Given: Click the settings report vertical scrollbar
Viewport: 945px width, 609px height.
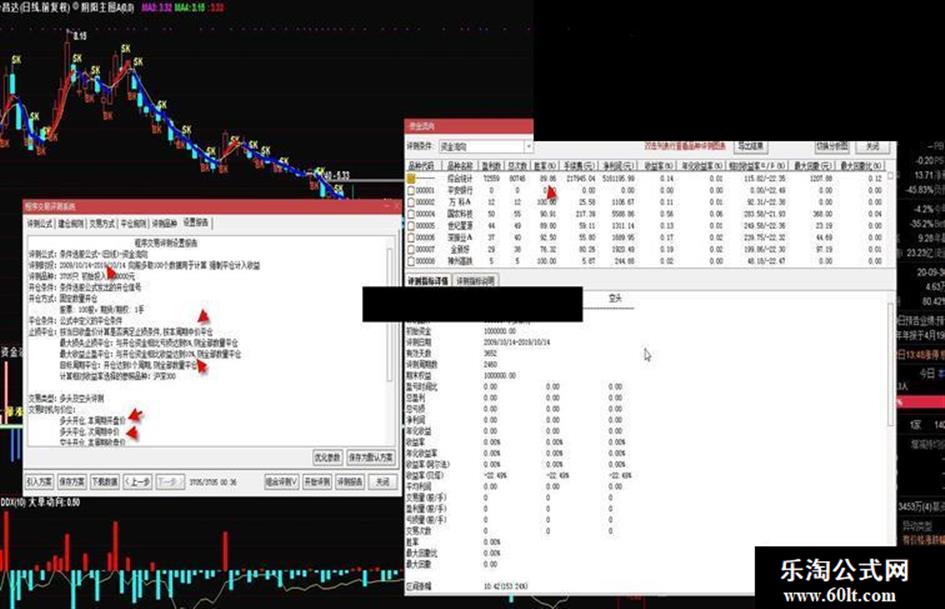Looking at the screenshot, I should point(390,314).
